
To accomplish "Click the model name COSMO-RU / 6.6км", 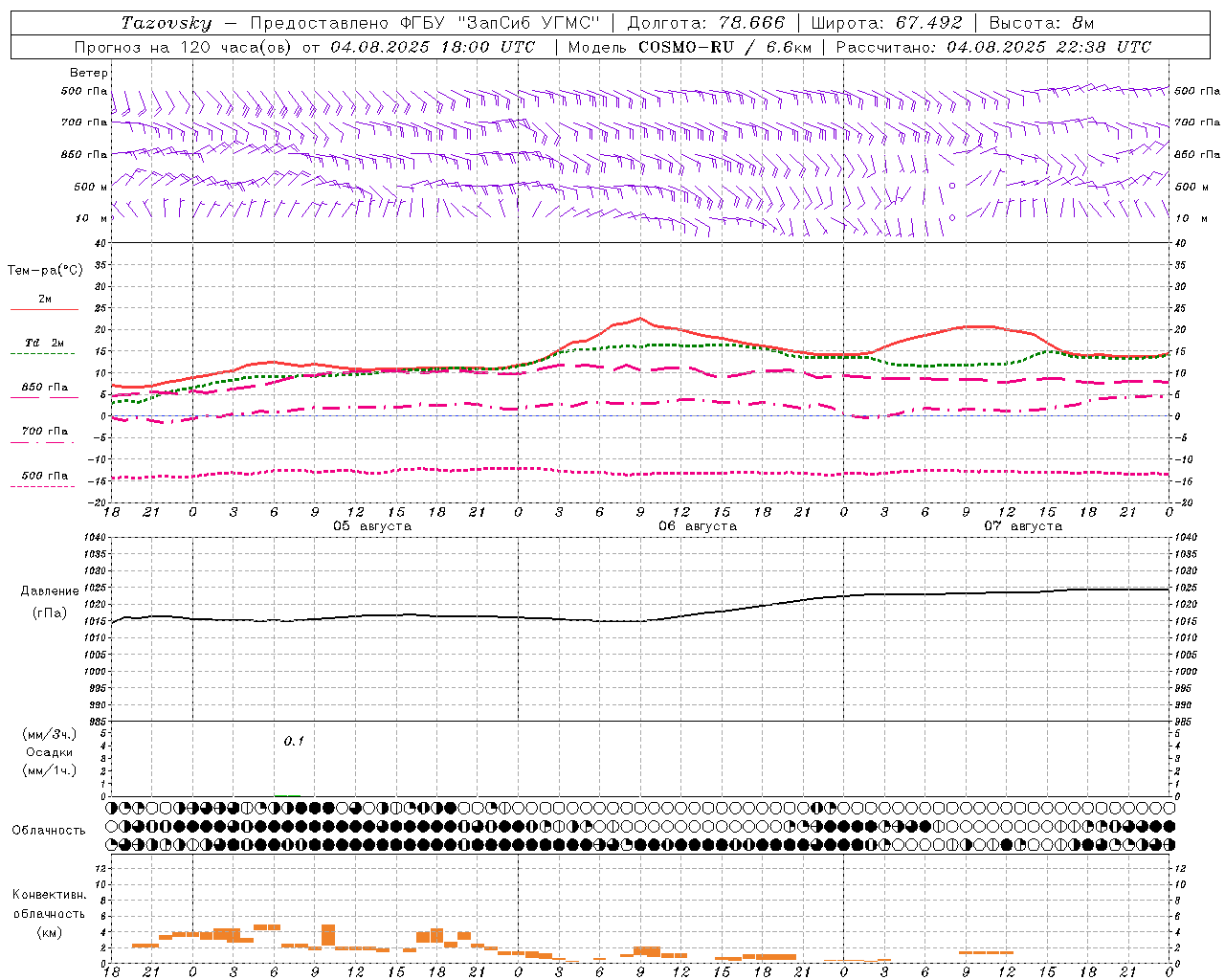I will click(724, 46).
